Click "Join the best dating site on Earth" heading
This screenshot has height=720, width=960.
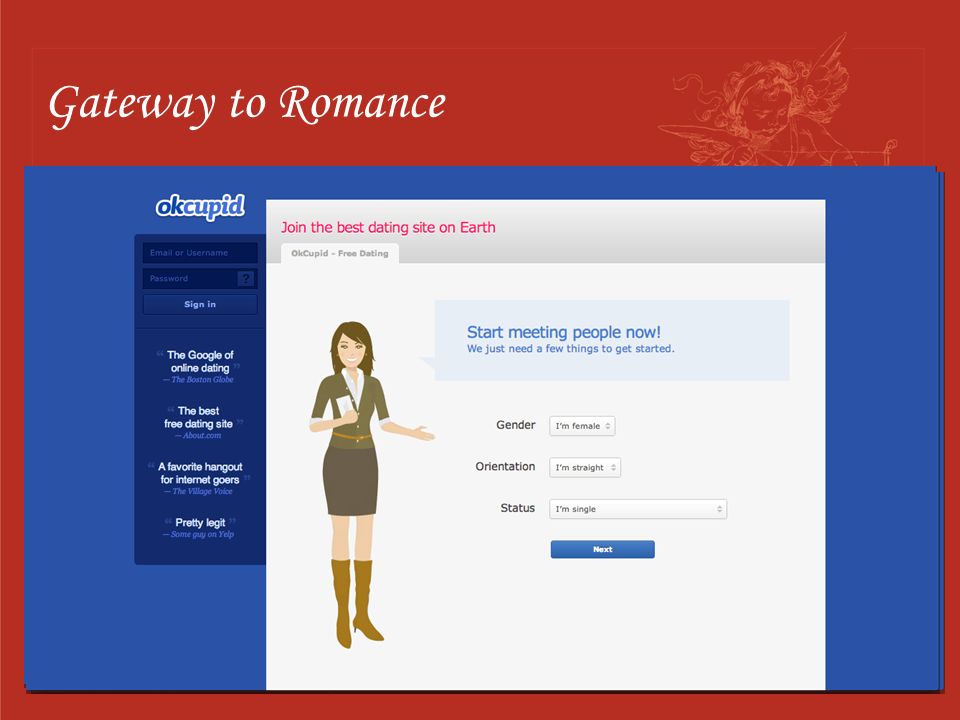(x=388, y=227)
